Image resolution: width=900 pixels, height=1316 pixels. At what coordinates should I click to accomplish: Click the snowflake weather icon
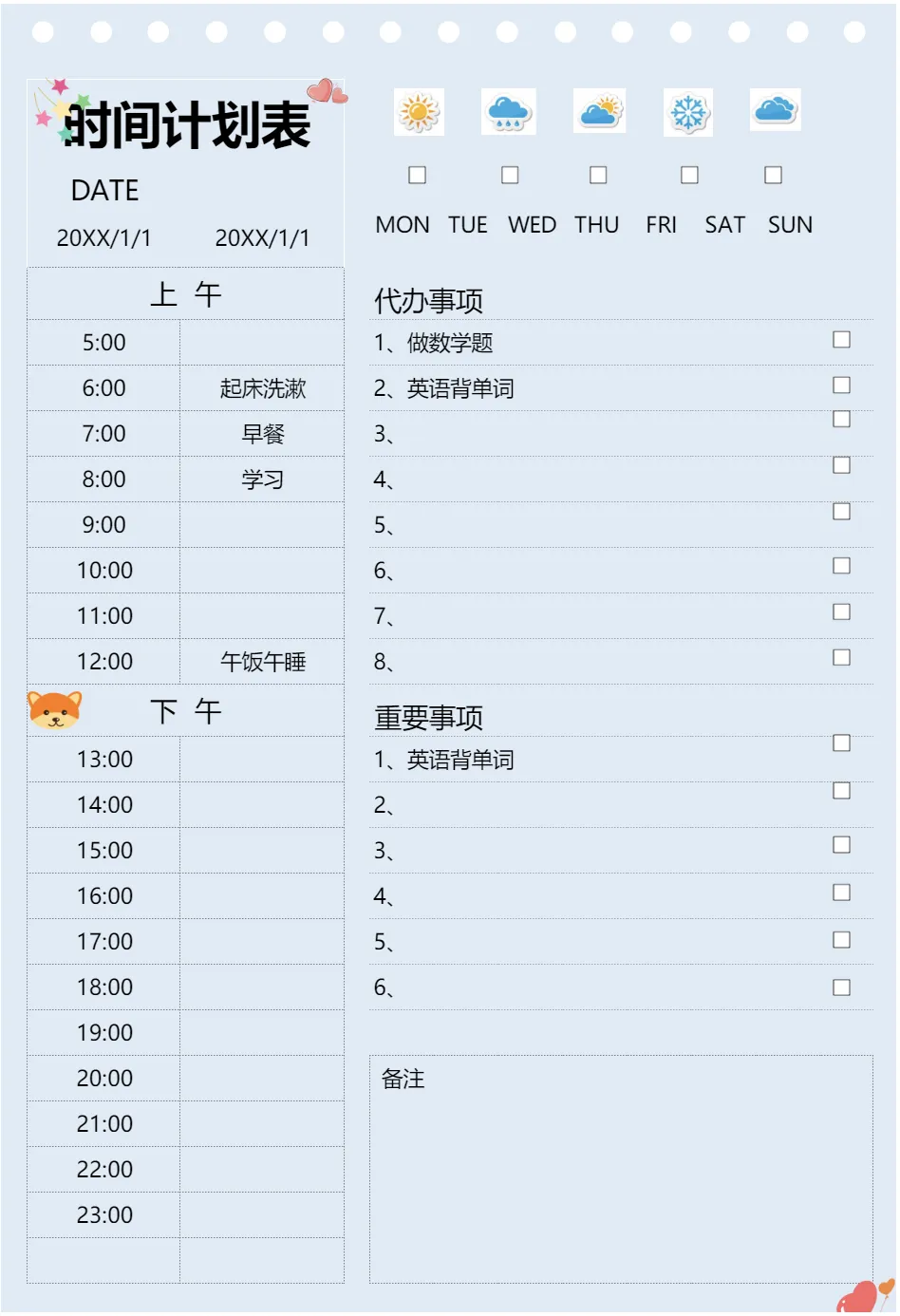pos(688,113)
